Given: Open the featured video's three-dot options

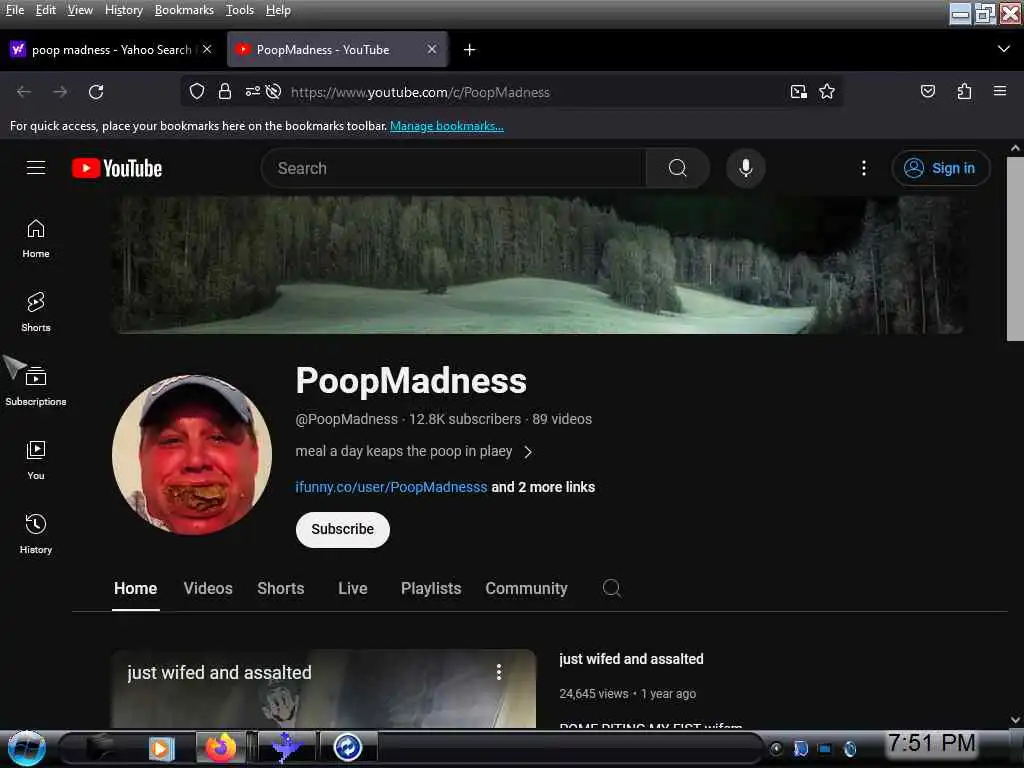Looking at the screenshot, I should [x=498, y=672].
